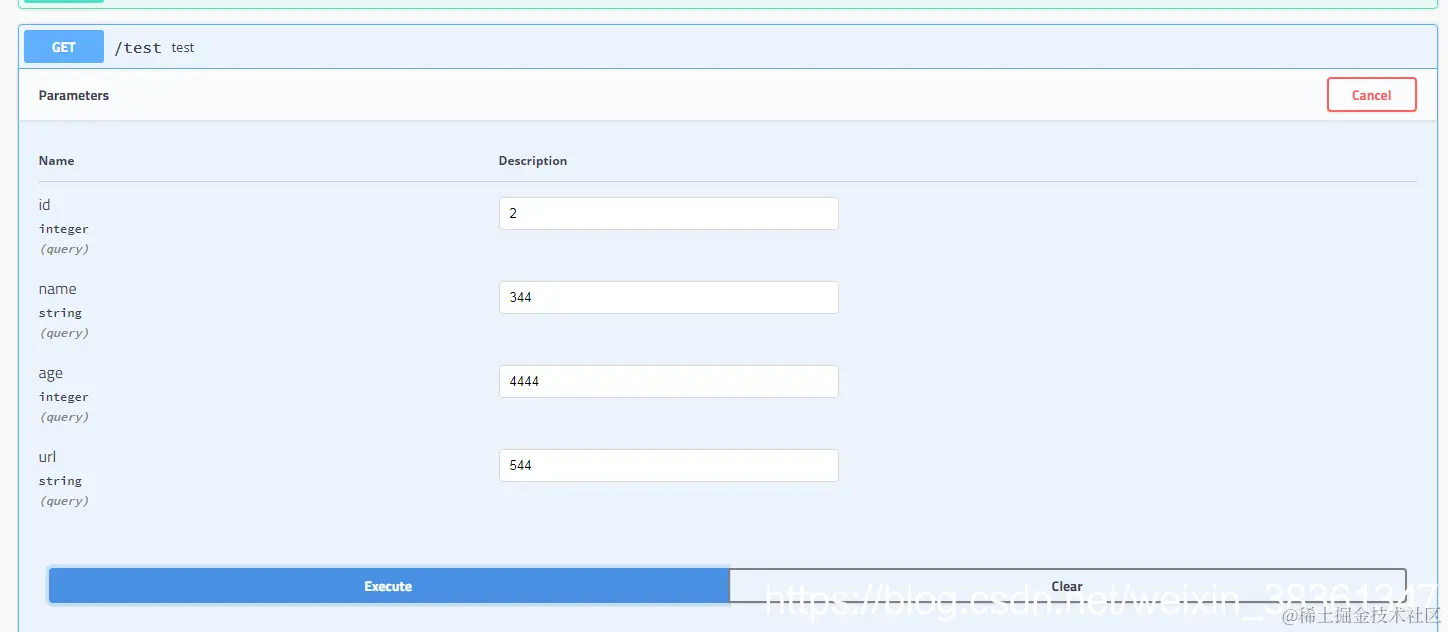Click the (query) label under age

point(64,417)
